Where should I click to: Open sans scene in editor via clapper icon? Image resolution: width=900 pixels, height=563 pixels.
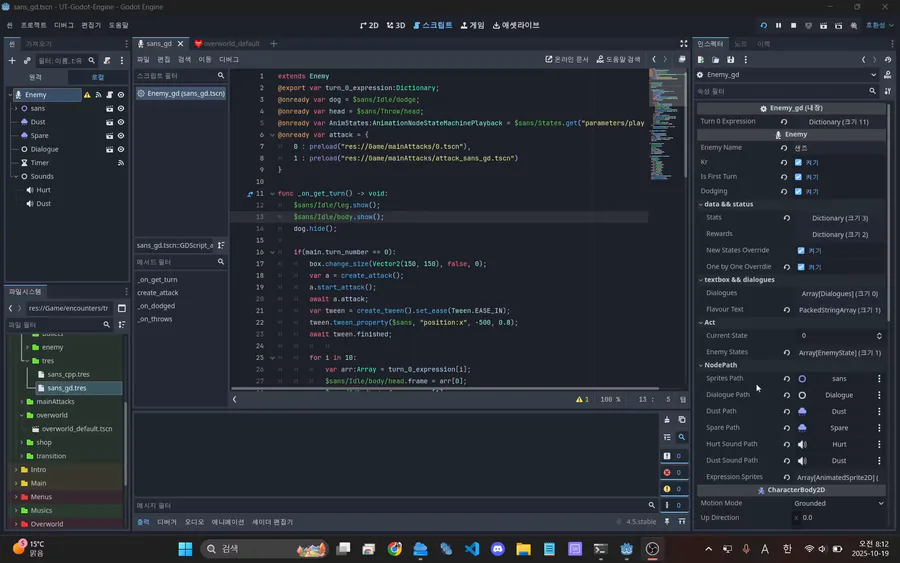[109, 108]
